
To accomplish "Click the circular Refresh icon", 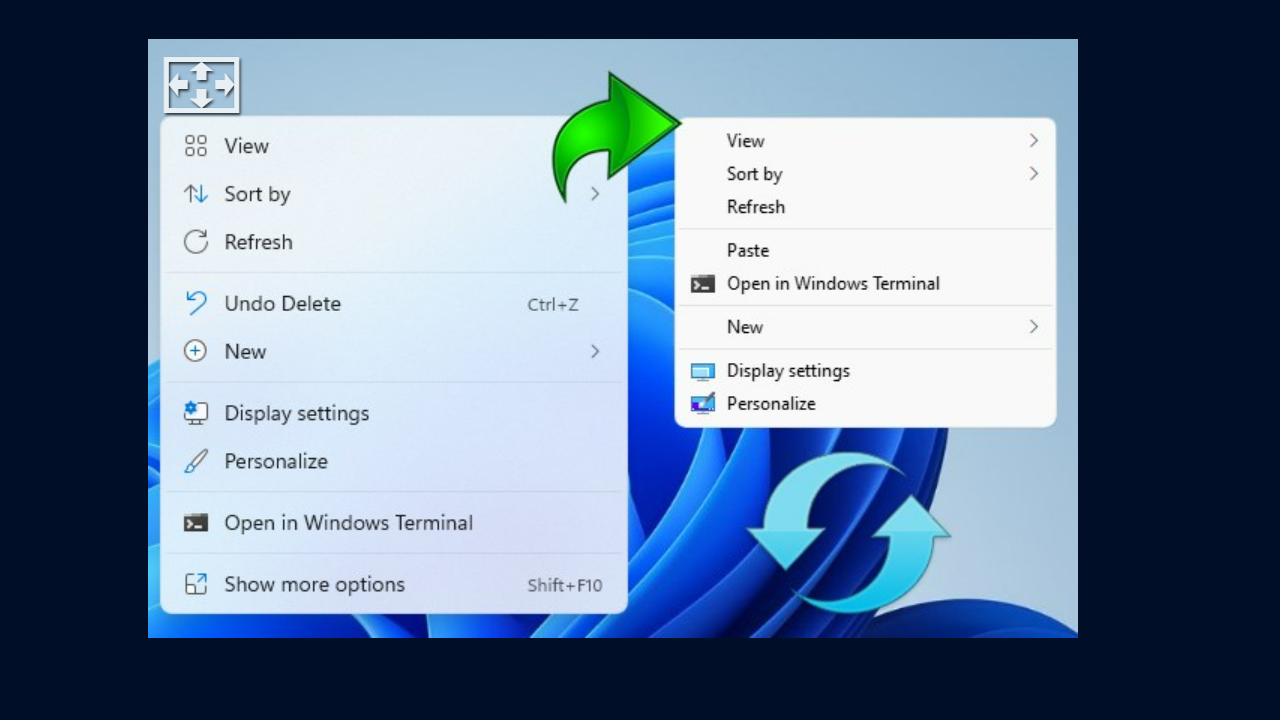I will pos(196,242).
